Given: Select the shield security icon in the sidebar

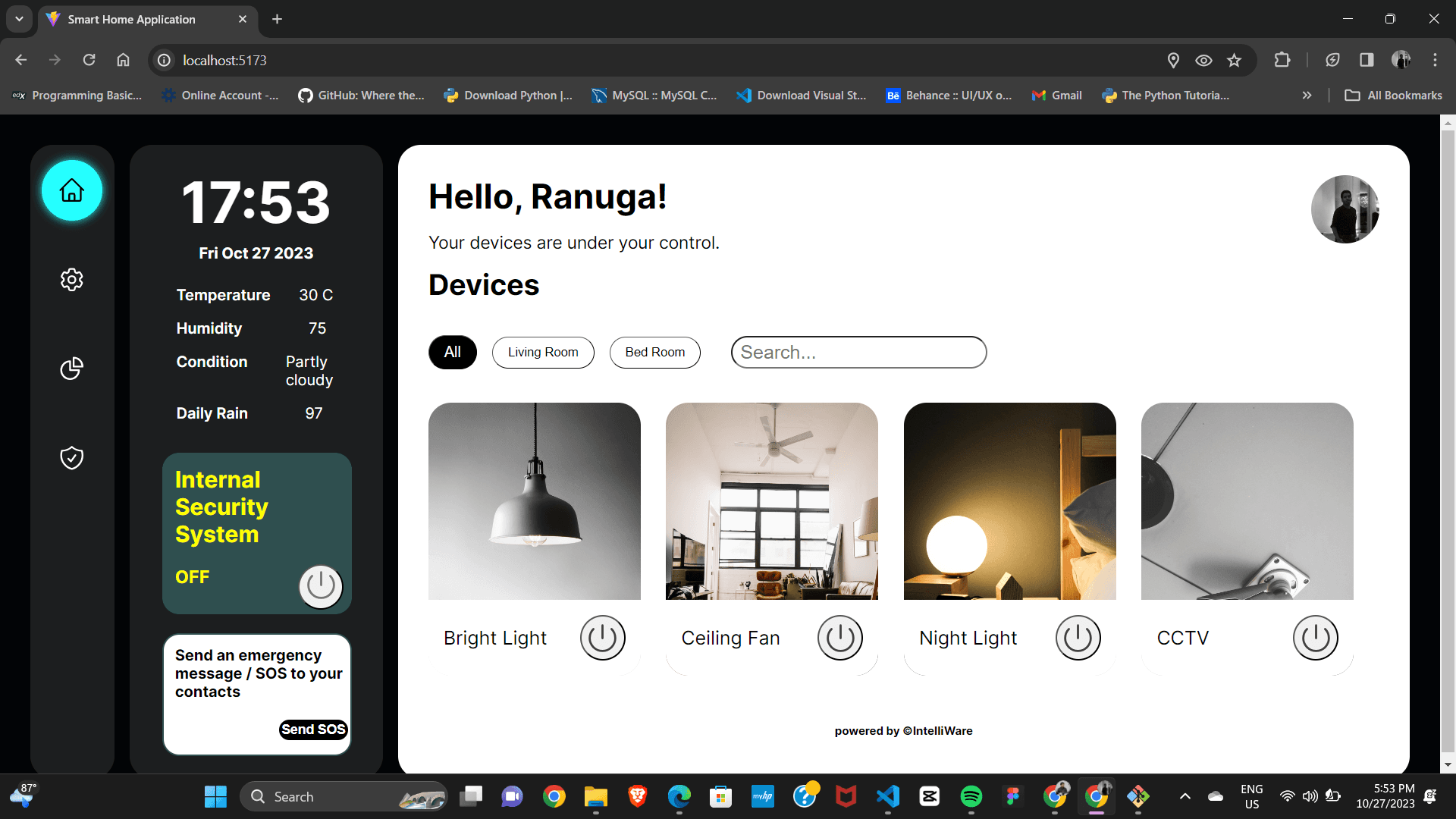Looking at the screenshot, I should point(71,457).
